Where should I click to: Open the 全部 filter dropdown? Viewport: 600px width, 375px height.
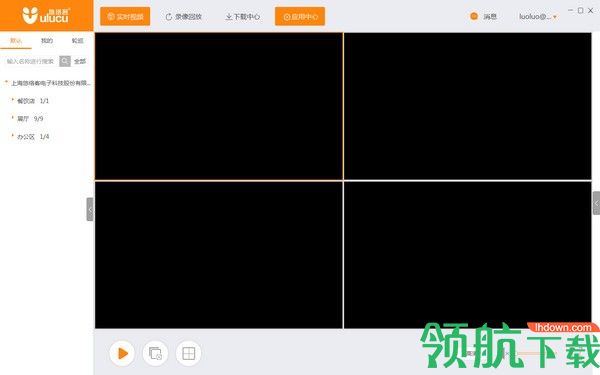coord(80,61)
